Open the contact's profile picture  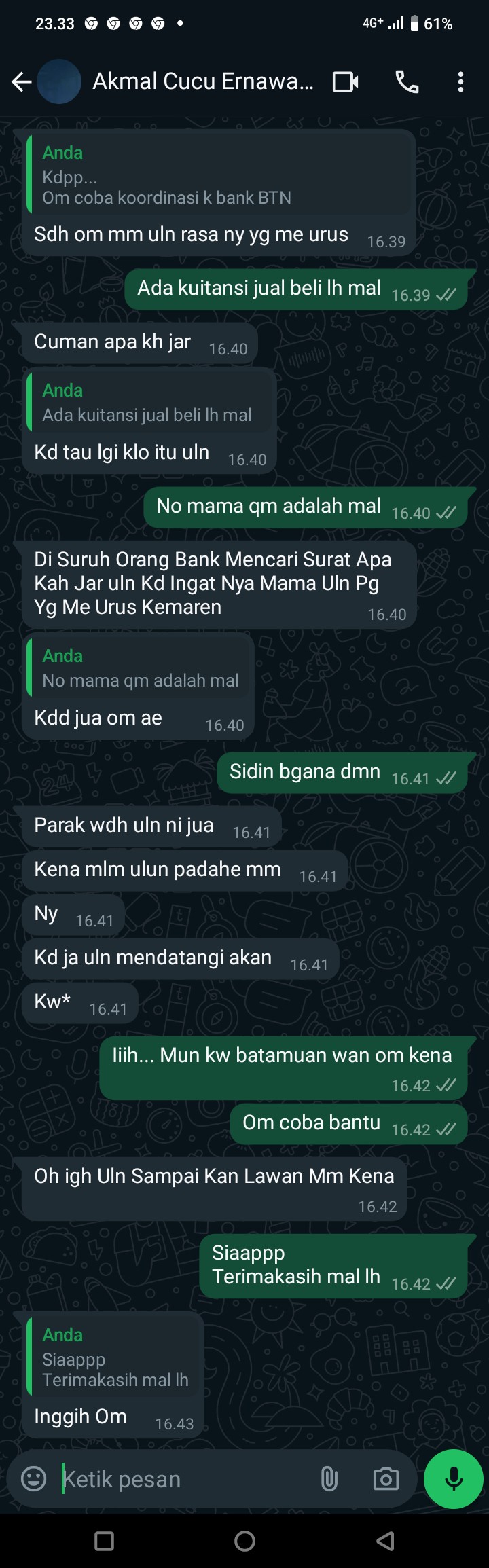(59, 81)
